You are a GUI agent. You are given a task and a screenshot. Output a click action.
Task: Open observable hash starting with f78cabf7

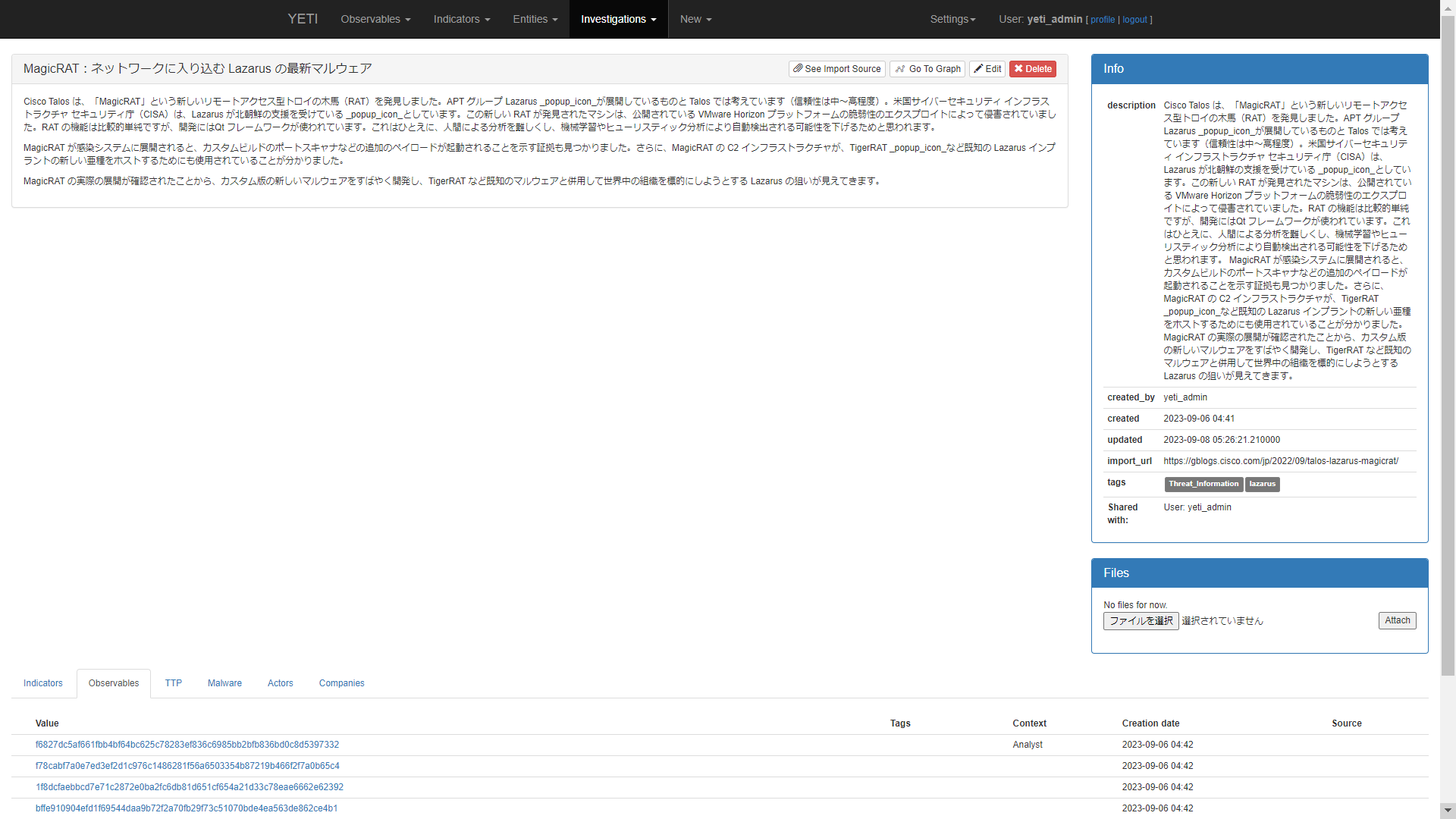(x=187, y=766)
